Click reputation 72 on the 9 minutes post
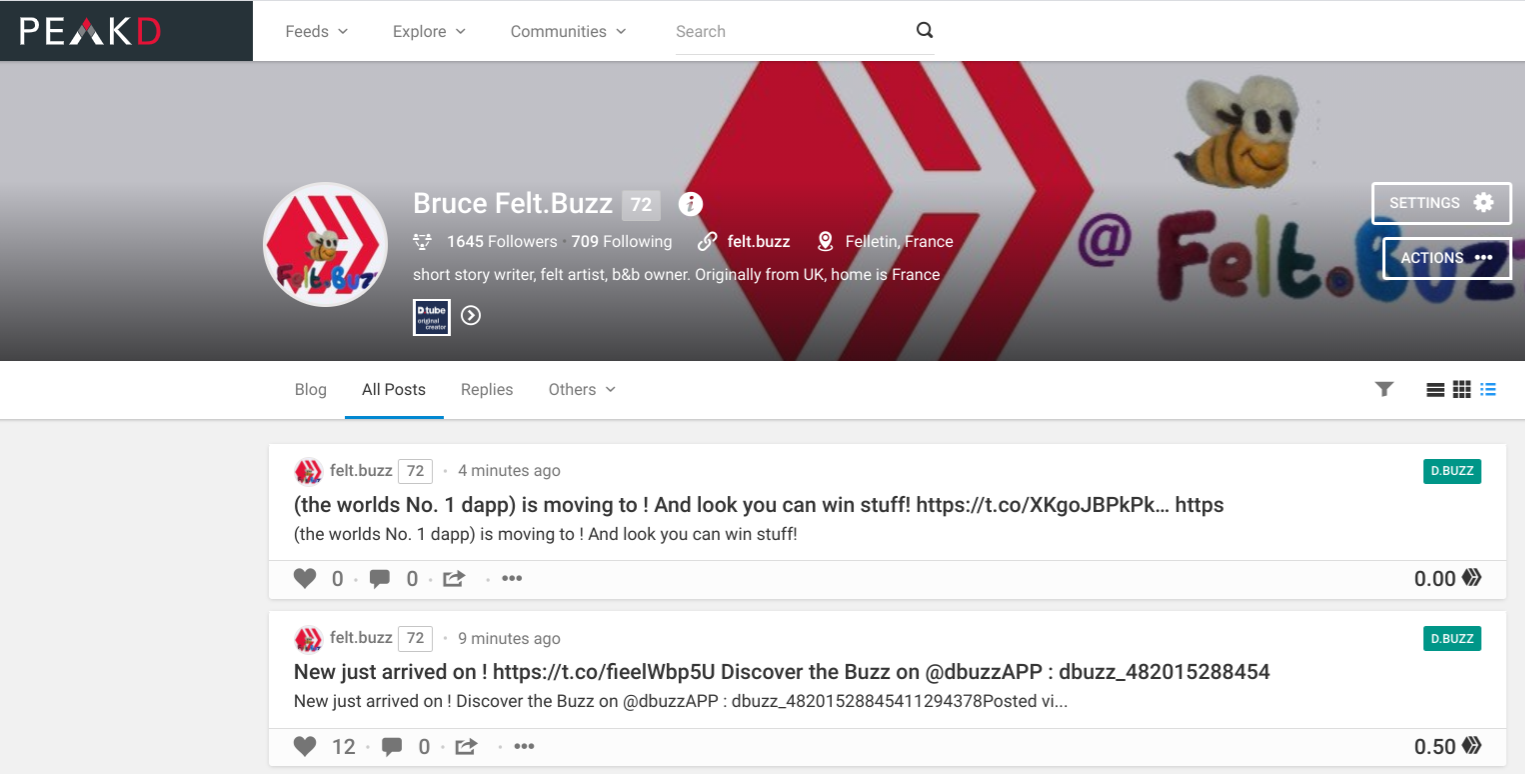 [x=415, y=638]
